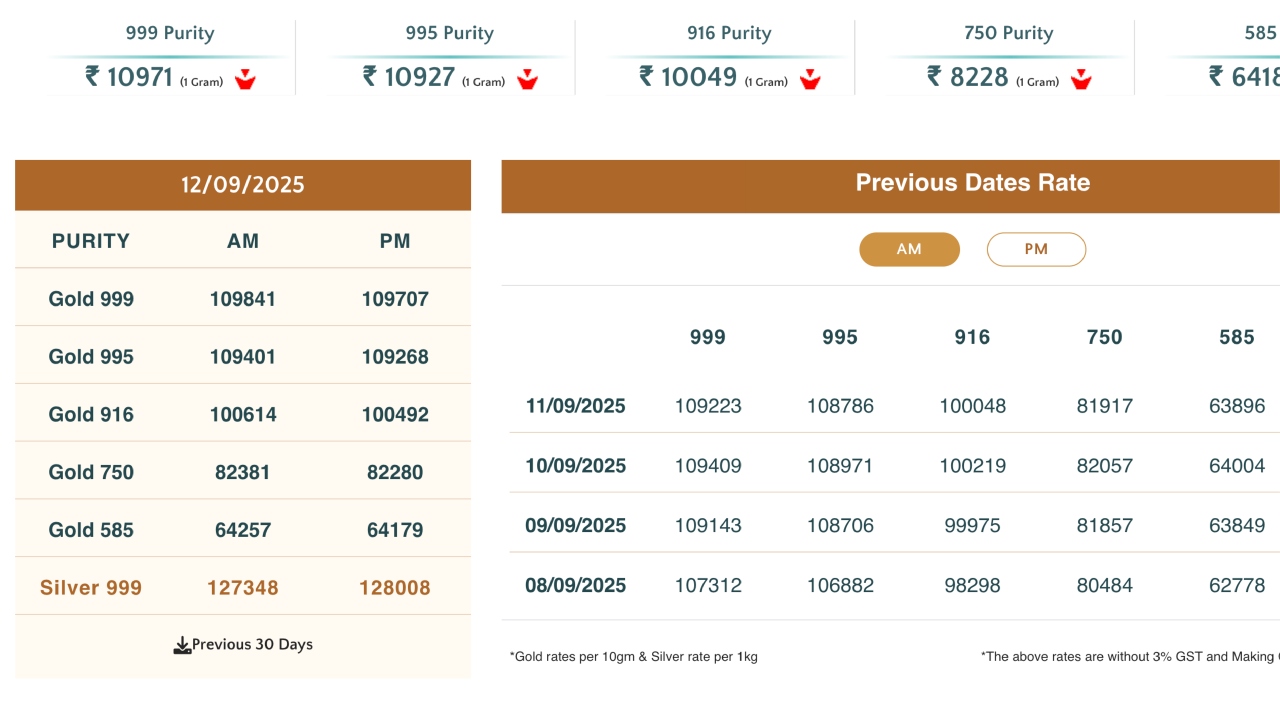The height and width of the screenshot is (720, 1280).
Task: Select the 11/09/2025 date row
Action: click(575, 406)
